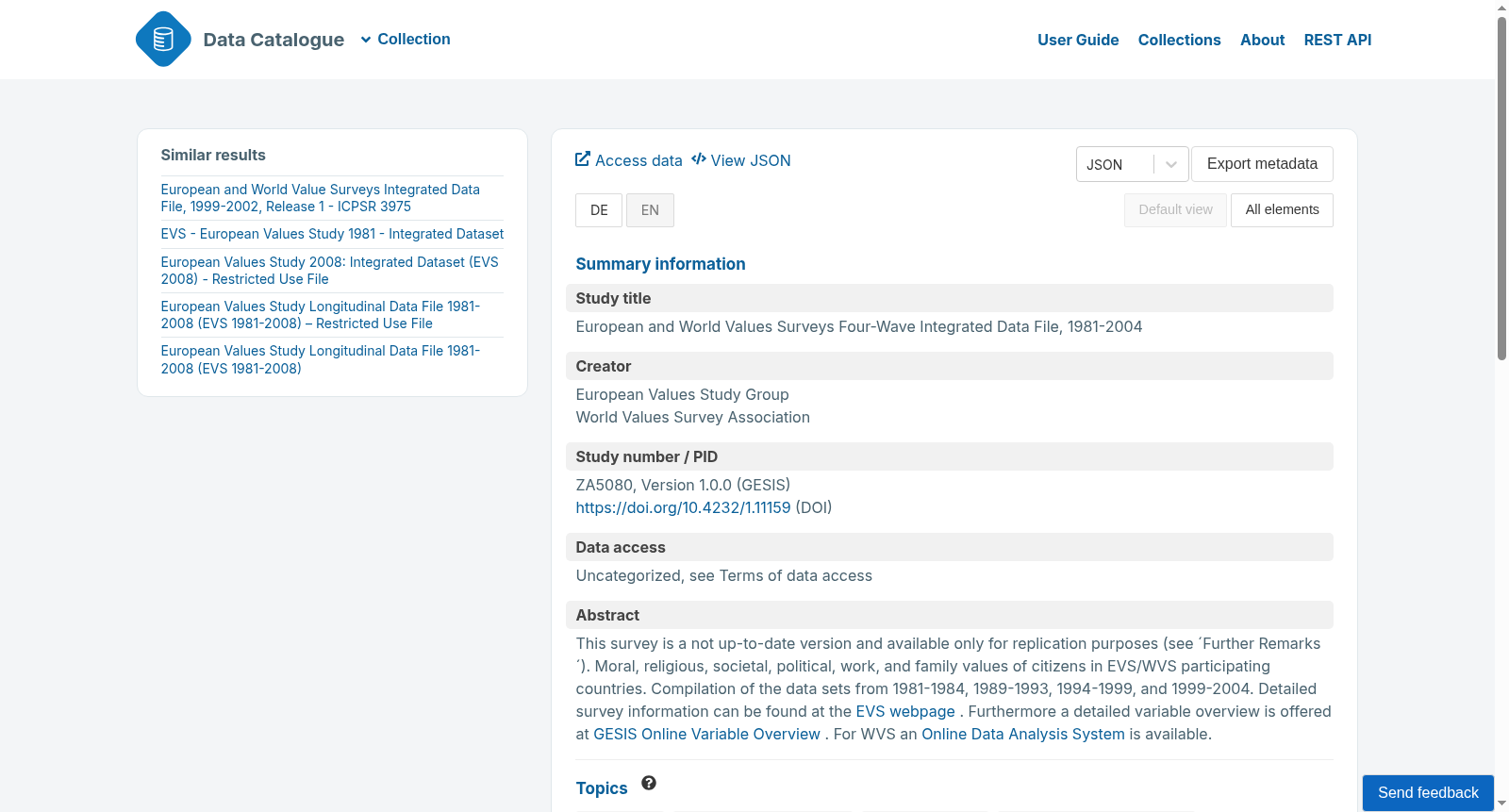1509x812 pixels.
Task: Click the 'World Values Survey Association' creator text
Action: tap(693, 417)
